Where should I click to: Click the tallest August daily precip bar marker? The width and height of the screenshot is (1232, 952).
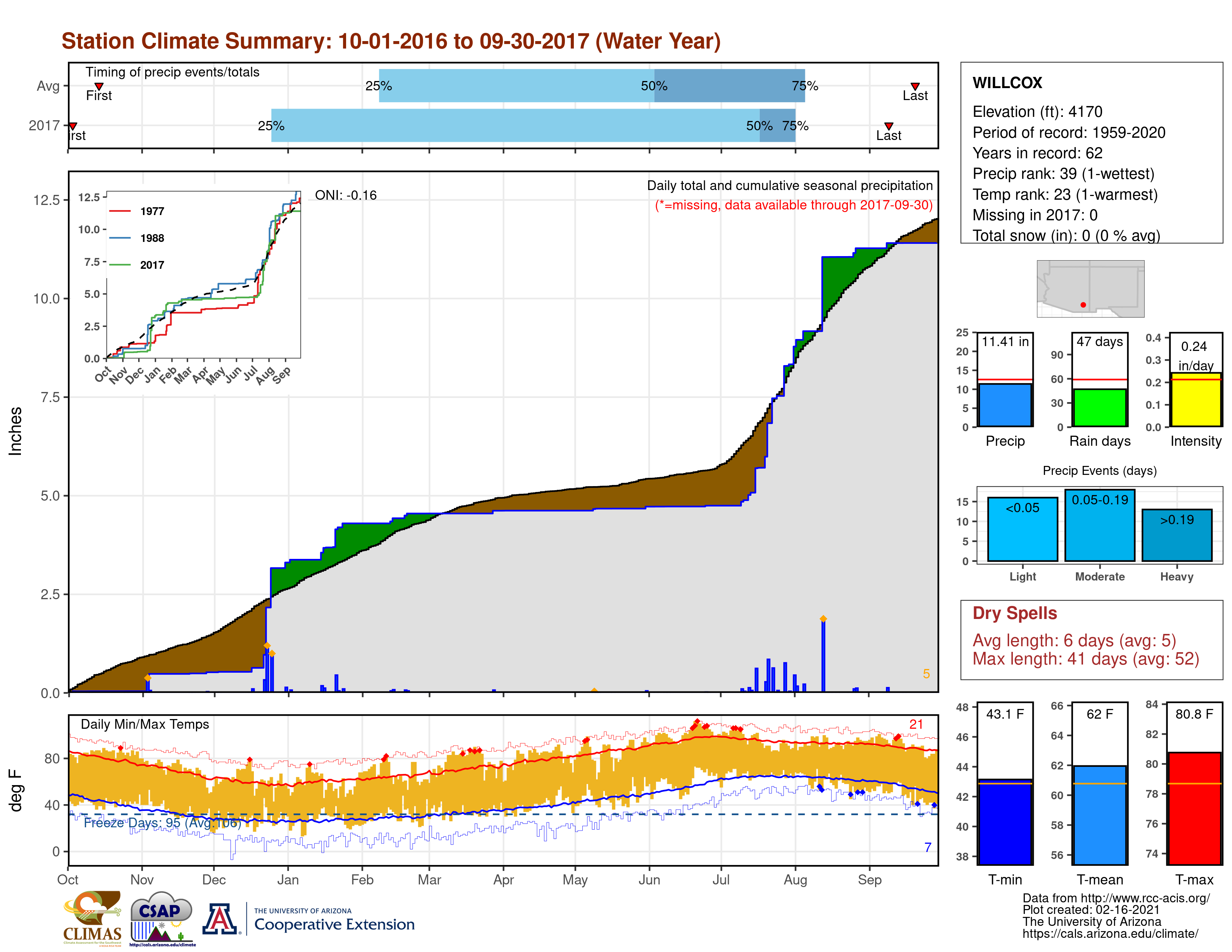[x=823, y=619]
